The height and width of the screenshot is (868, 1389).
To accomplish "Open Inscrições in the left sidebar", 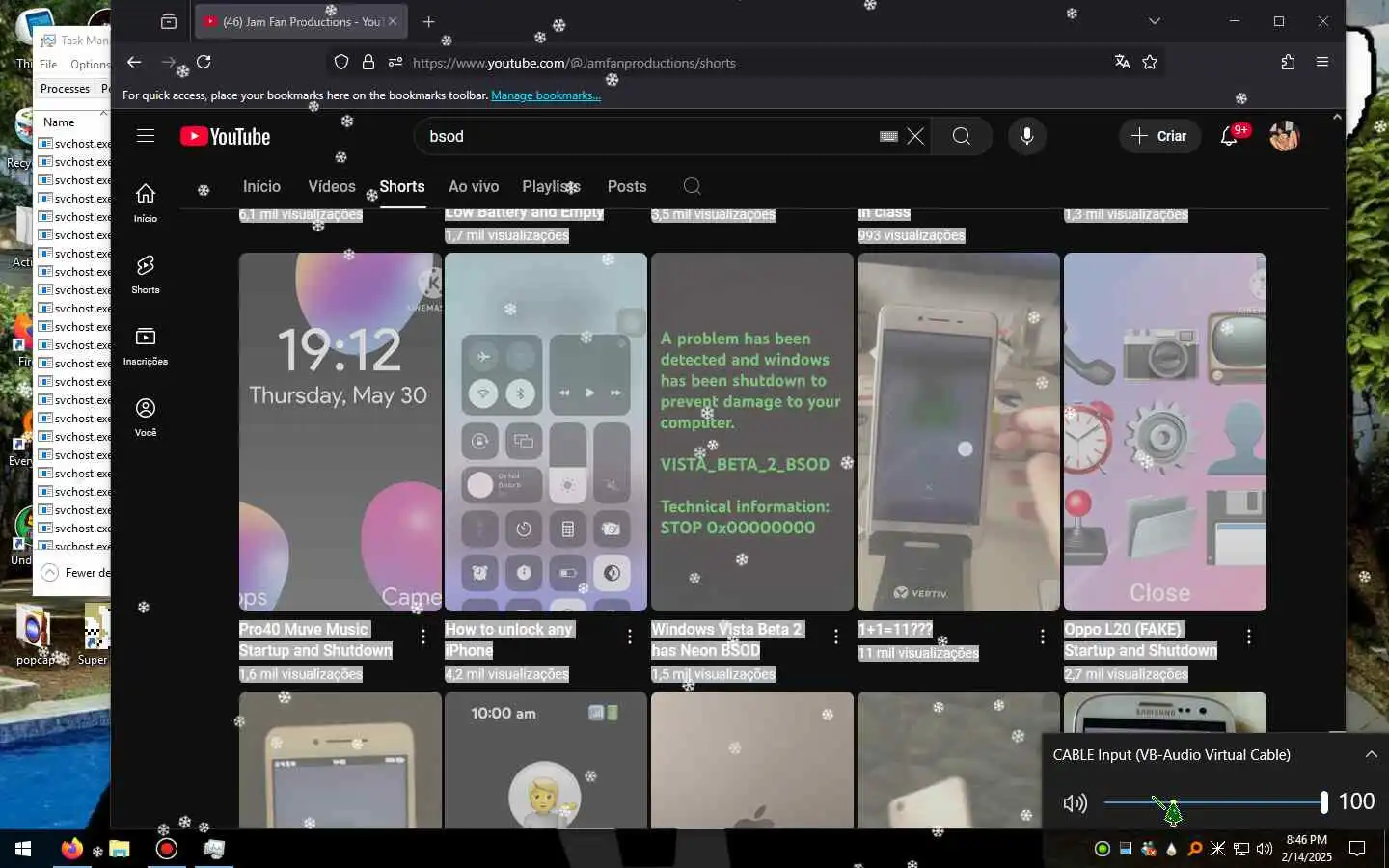I will (x=146, y=345).
